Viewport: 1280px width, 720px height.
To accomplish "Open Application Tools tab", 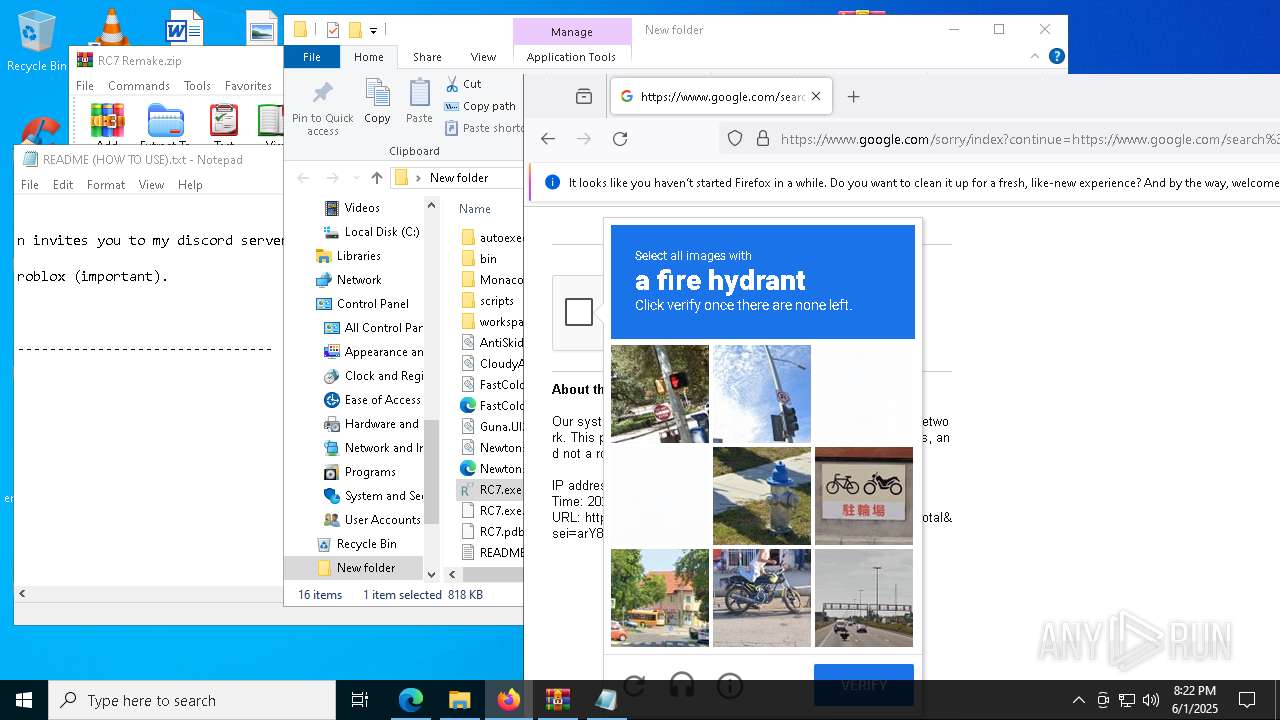I will [x=571, y=57].
